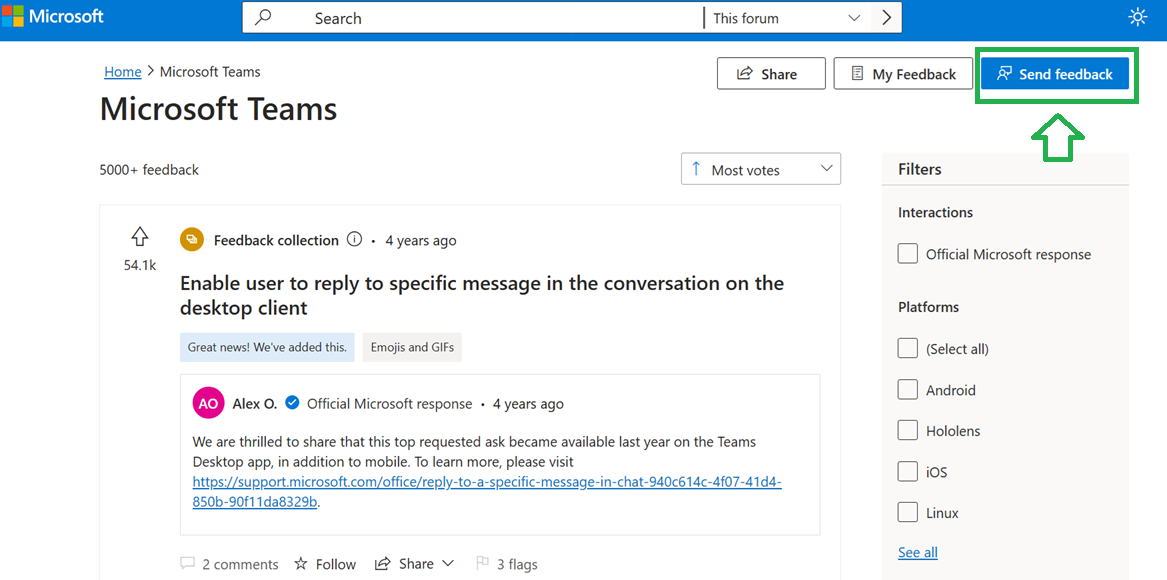Check the (Select all) platforms checkbox
Viewport: 1167px width, 580px height.
click(907, 348)
